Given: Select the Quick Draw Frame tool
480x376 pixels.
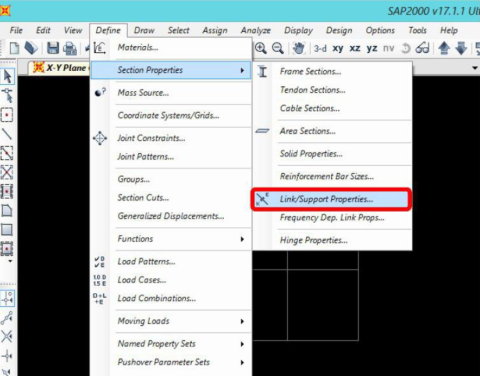Looking at the screenshot, I should tap(7, 153).
